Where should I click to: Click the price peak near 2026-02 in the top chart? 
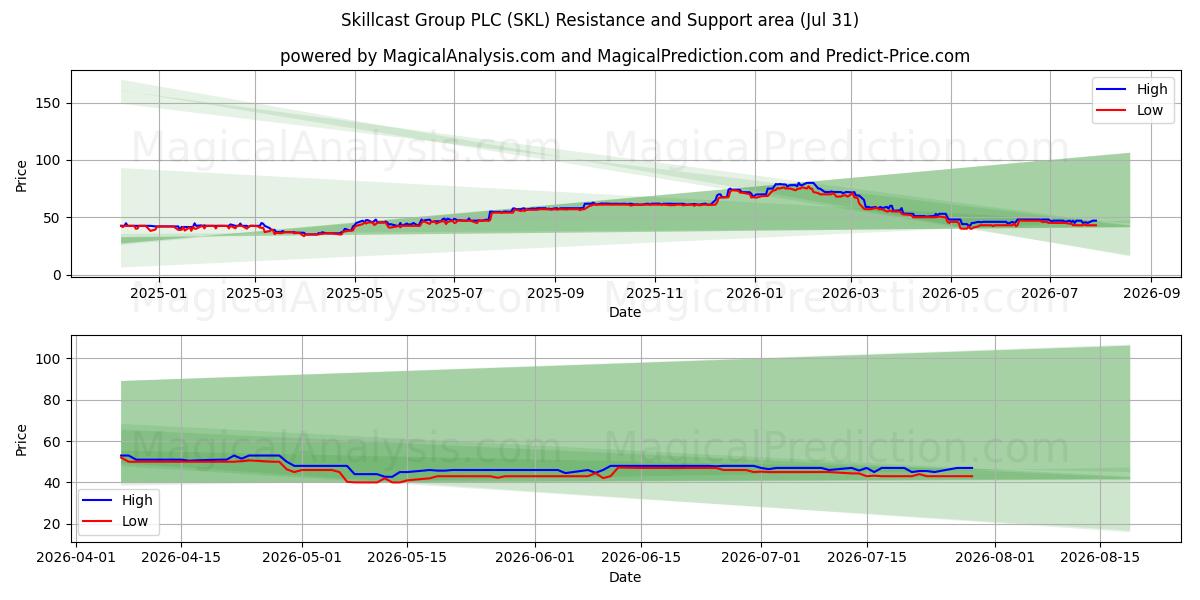(x=808, y=184)
